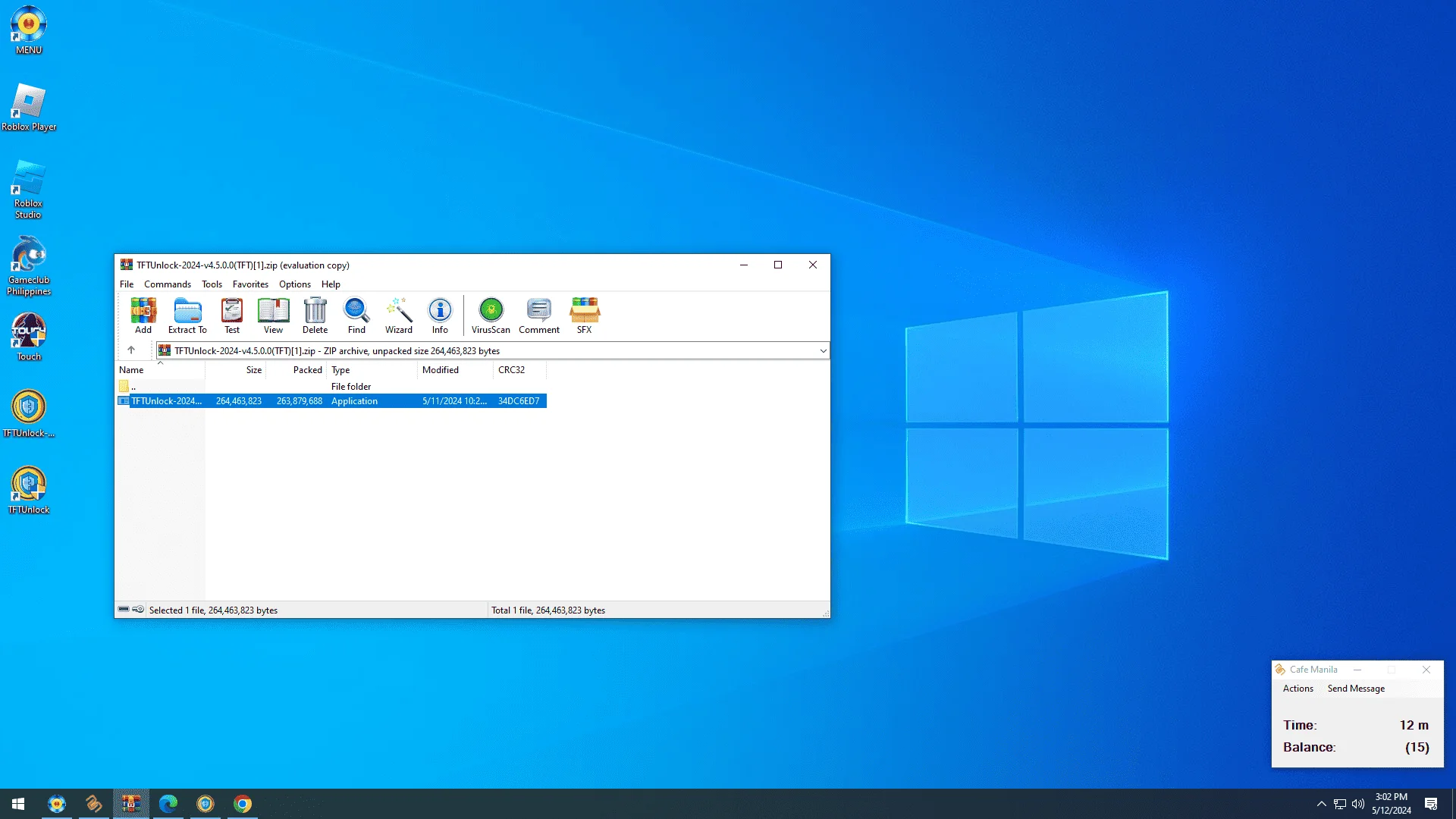Show archive Info
1456x819 pixels.
click(440, 315)
